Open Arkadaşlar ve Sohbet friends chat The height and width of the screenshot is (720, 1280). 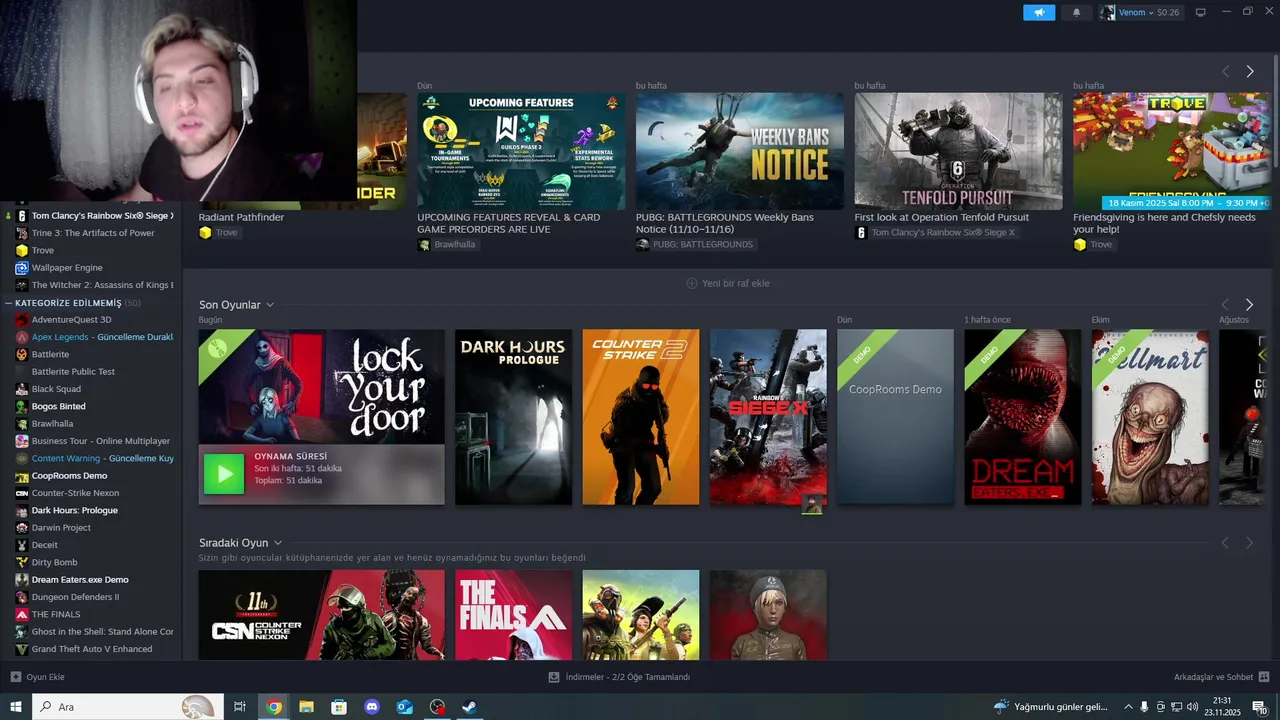(x=1221, y=677)
